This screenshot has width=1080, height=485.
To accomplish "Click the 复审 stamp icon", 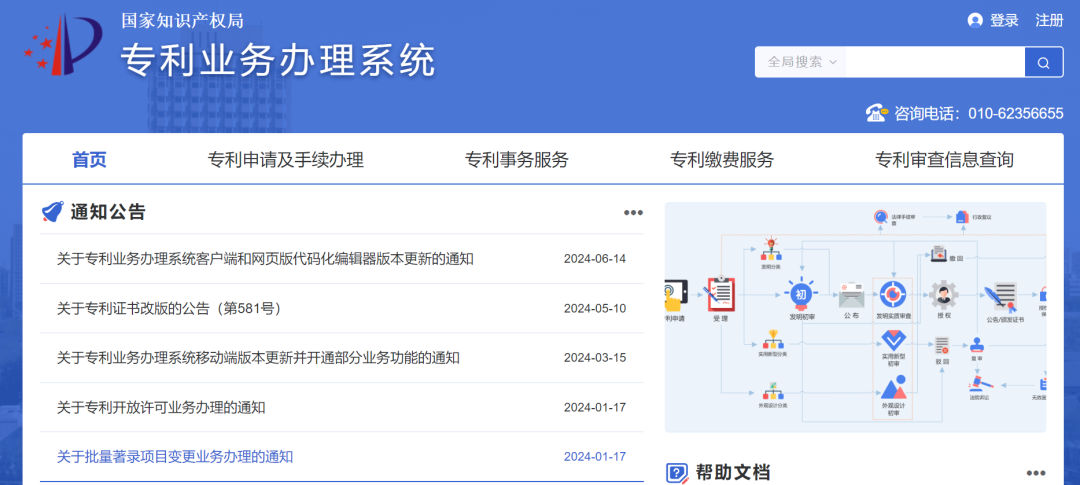I will (977, 346).
